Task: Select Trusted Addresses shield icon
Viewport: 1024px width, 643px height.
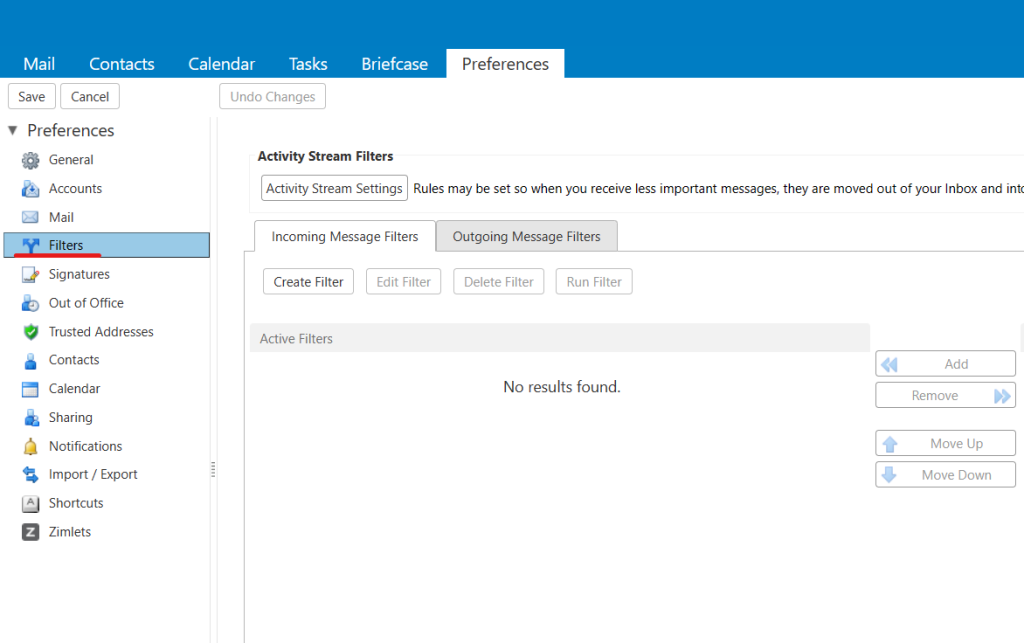Action: click(31, 332)
